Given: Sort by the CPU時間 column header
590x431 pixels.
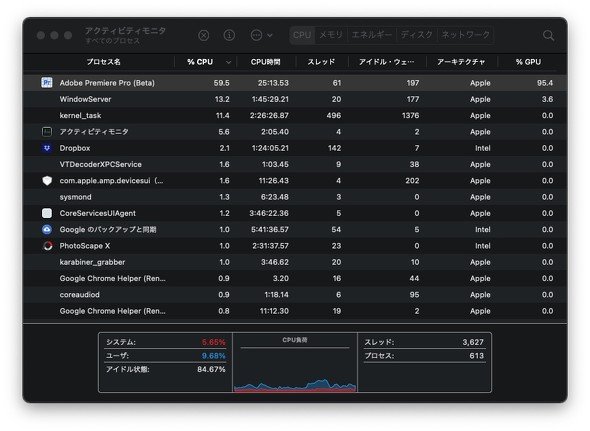Looking at the screenshot, I should click(x=266, y=62).
